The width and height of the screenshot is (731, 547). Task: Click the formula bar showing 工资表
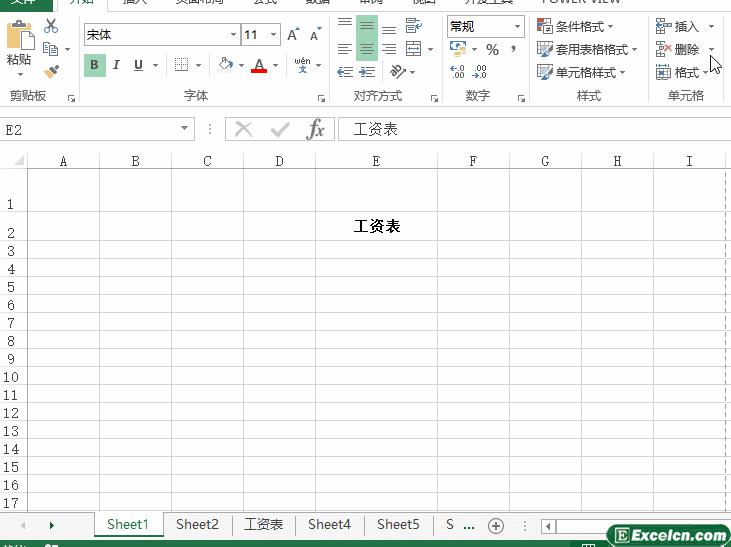click(x=534, y=129)
